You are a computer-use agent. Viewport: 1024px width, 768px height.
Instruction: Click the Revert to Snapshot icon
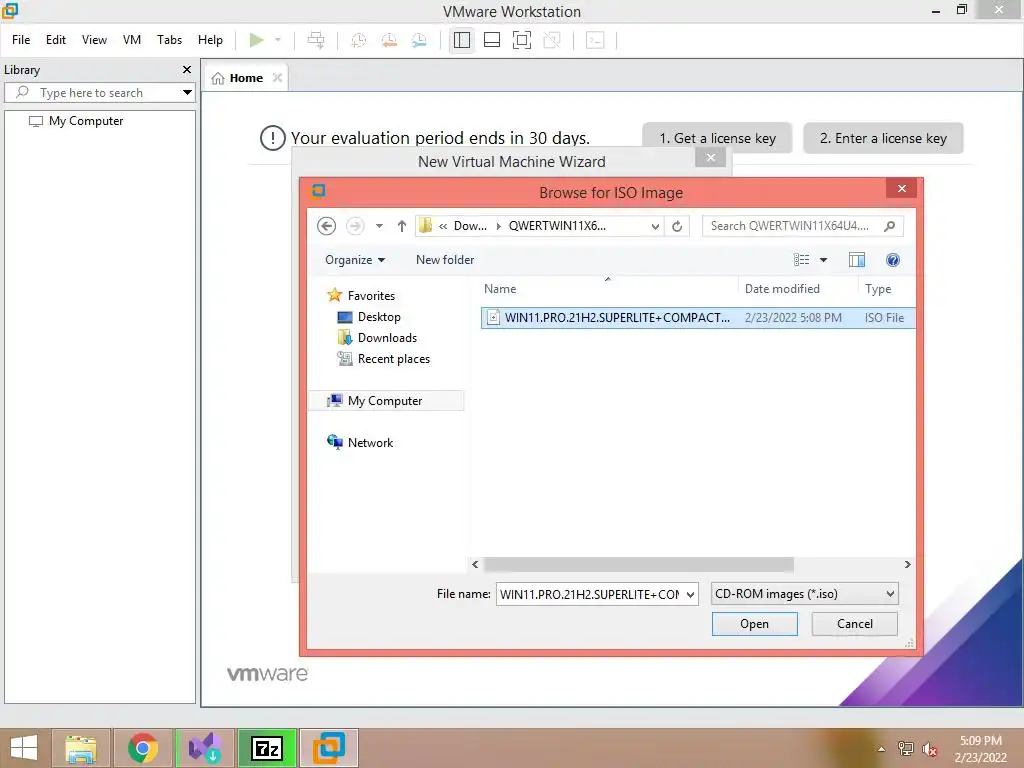pos(389,40)
